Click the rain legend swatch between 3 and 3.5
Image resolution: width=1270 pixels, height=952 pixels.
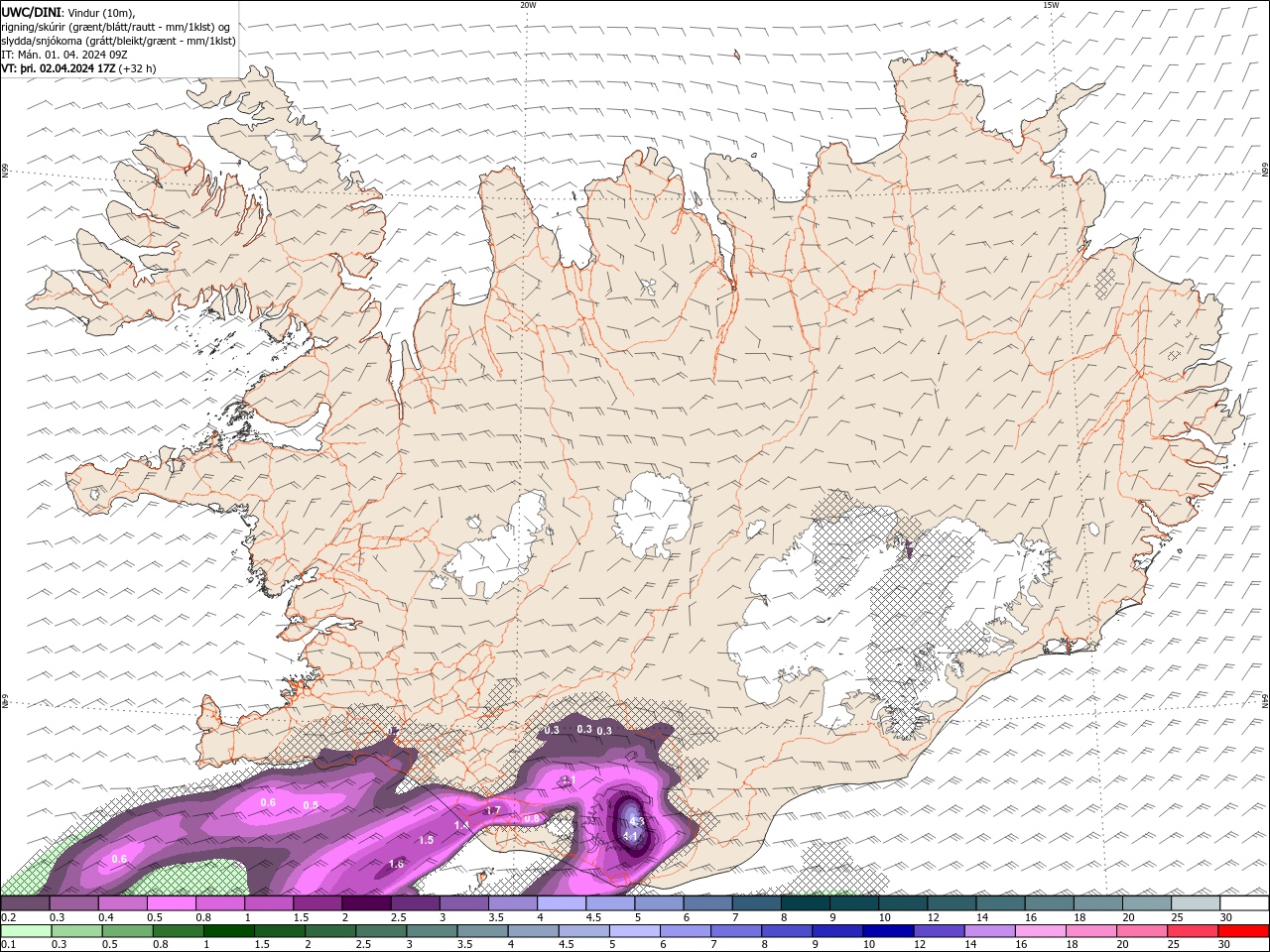click(x=432, y=931)
